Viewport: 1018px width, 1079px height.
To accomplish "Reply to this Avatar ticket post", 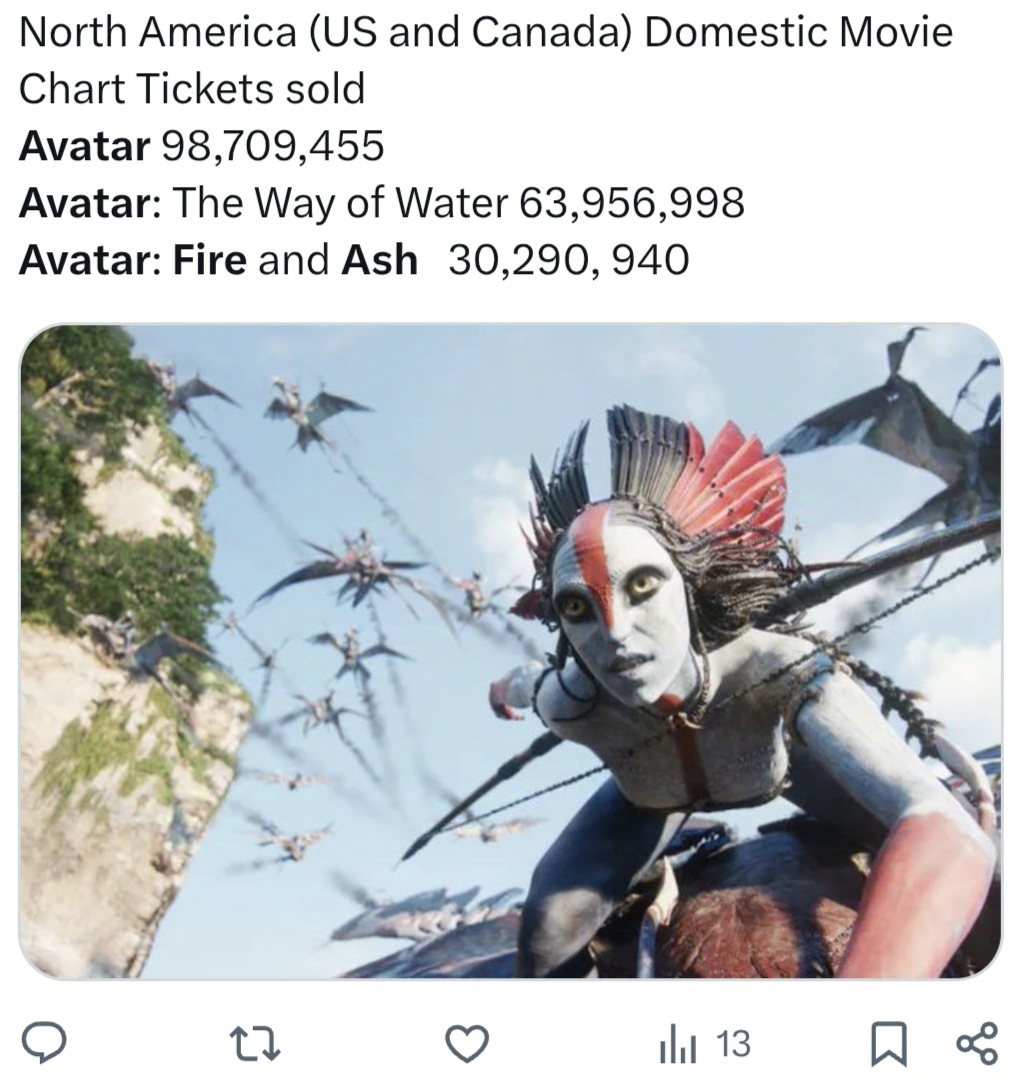I will pyautogui.click(x=46, y=1044).
